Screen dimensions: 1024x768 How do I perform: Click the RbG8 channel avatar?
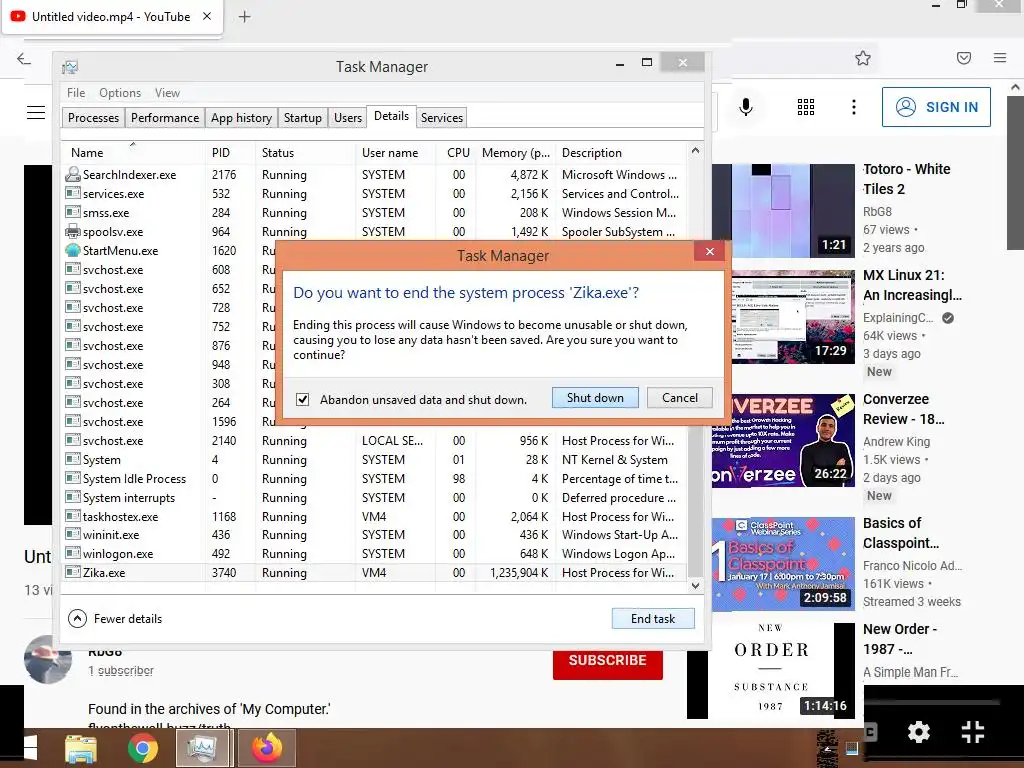pyautogui.click(x=48, y=660)
